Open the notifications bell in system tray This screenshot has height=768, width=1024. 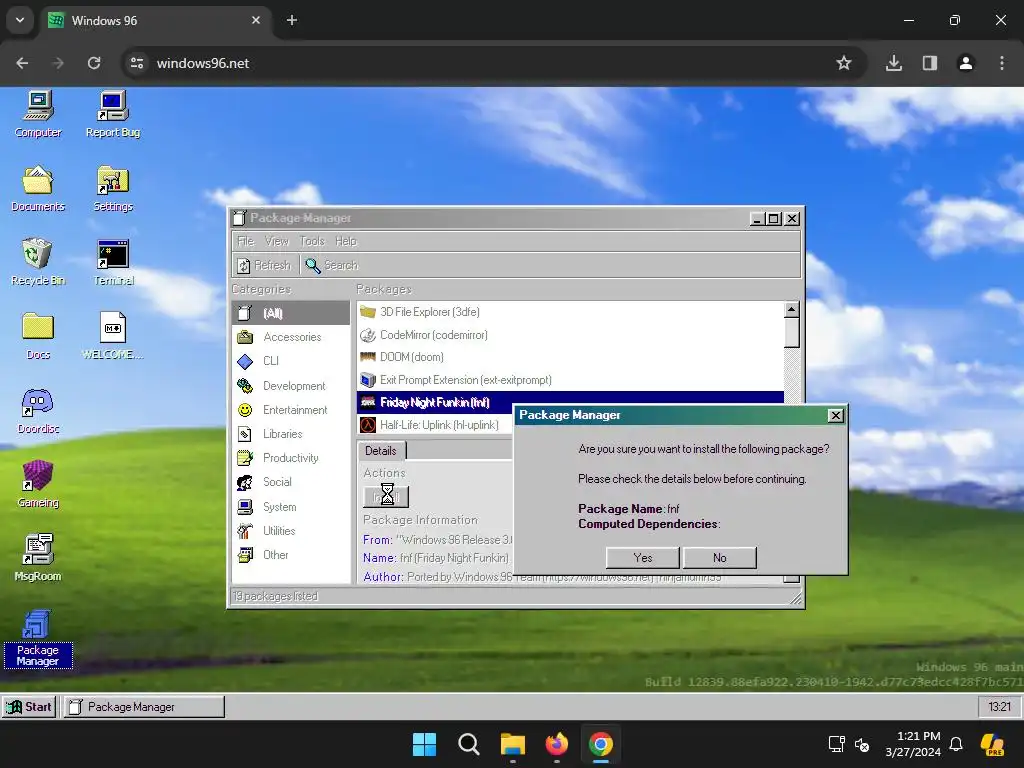tap(956, 744)
